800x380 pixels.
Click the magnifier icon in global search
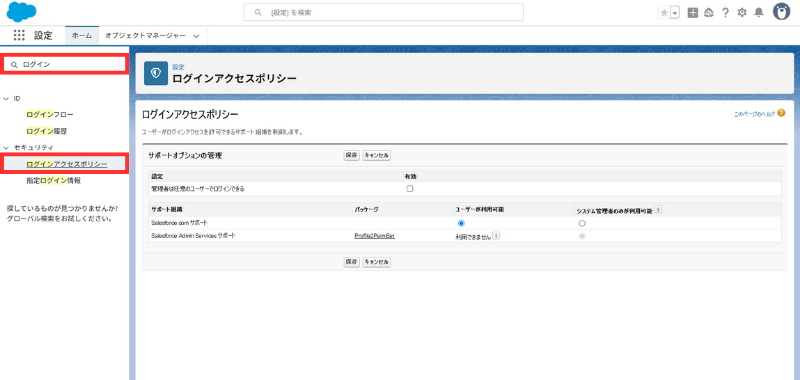(258, 12)
